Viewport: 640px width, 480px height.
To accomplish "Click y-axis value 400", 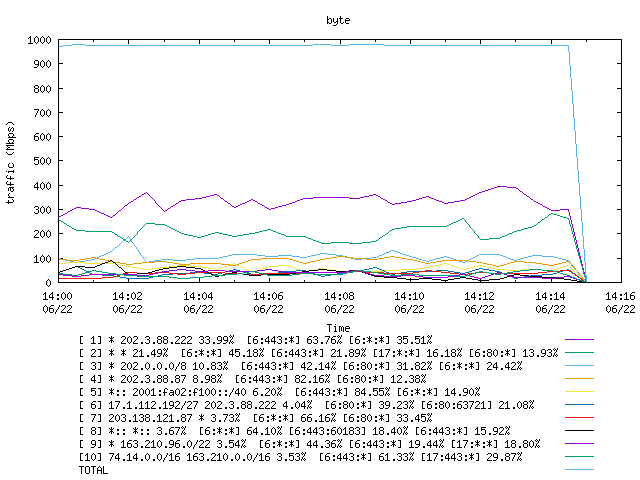I will [x=42, y=186].
